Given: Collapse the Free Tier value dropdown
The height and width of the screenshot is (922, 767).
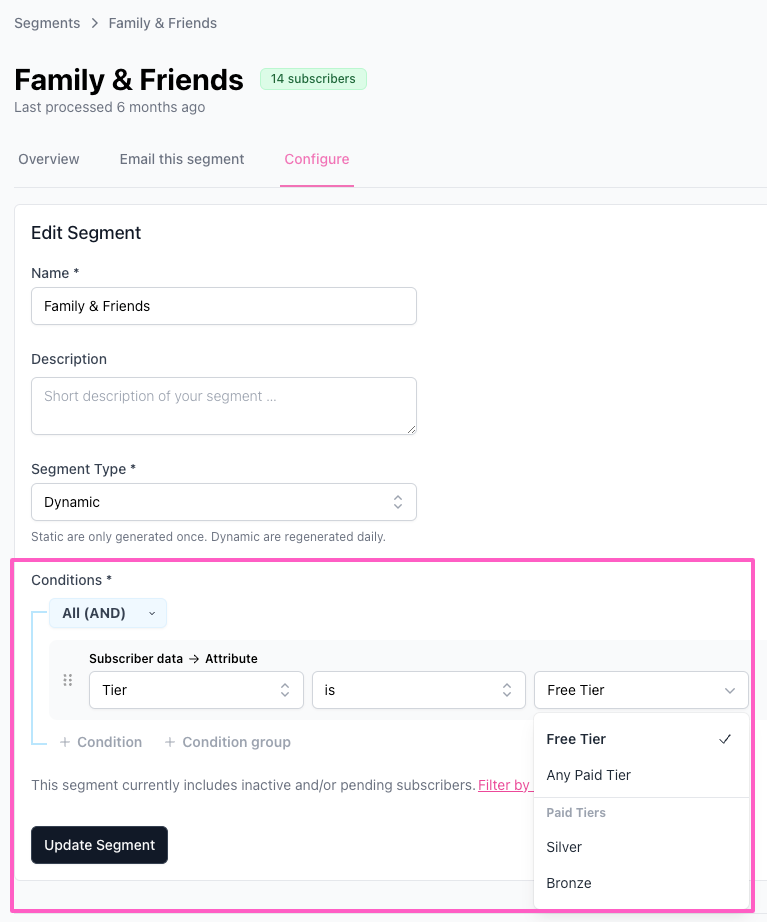Looking at the screenshot, I should [x=641, y=690].
